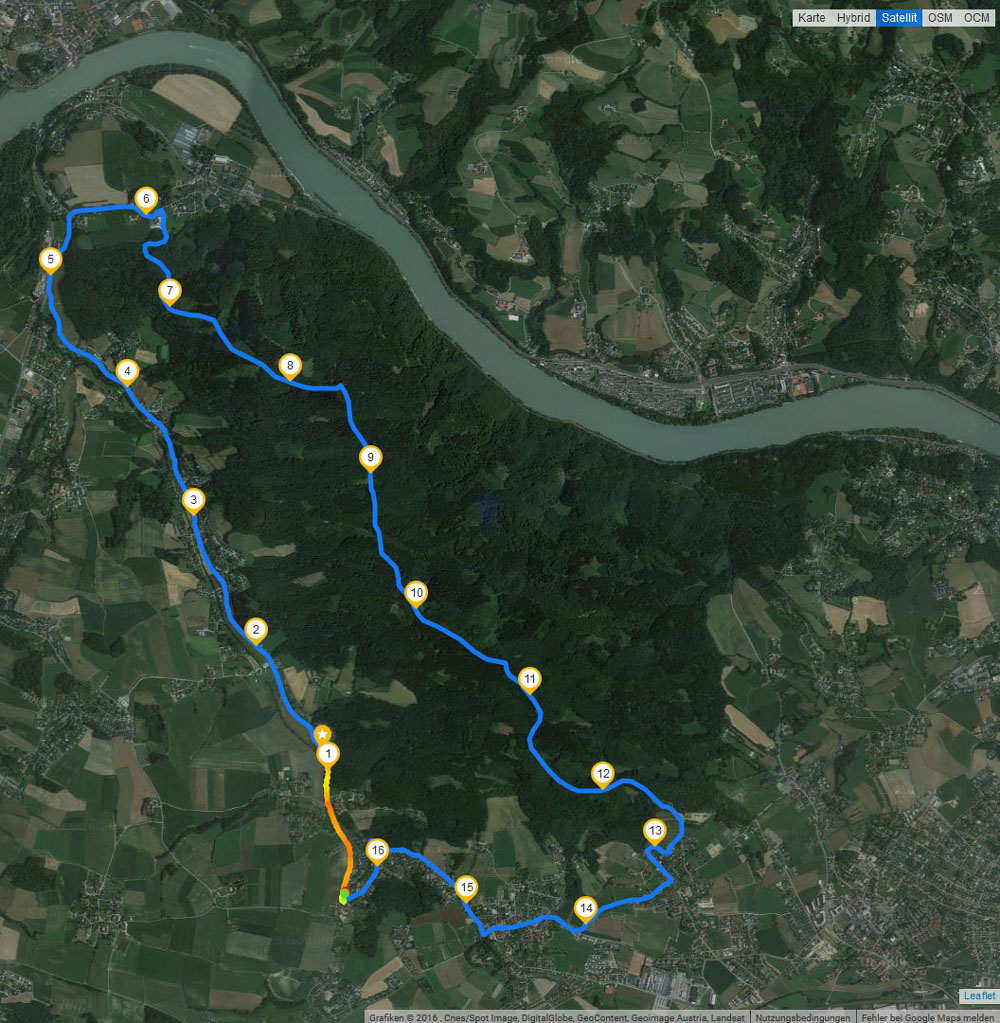
Task: Switch map layer to OSM
Action: pos(940,18)
